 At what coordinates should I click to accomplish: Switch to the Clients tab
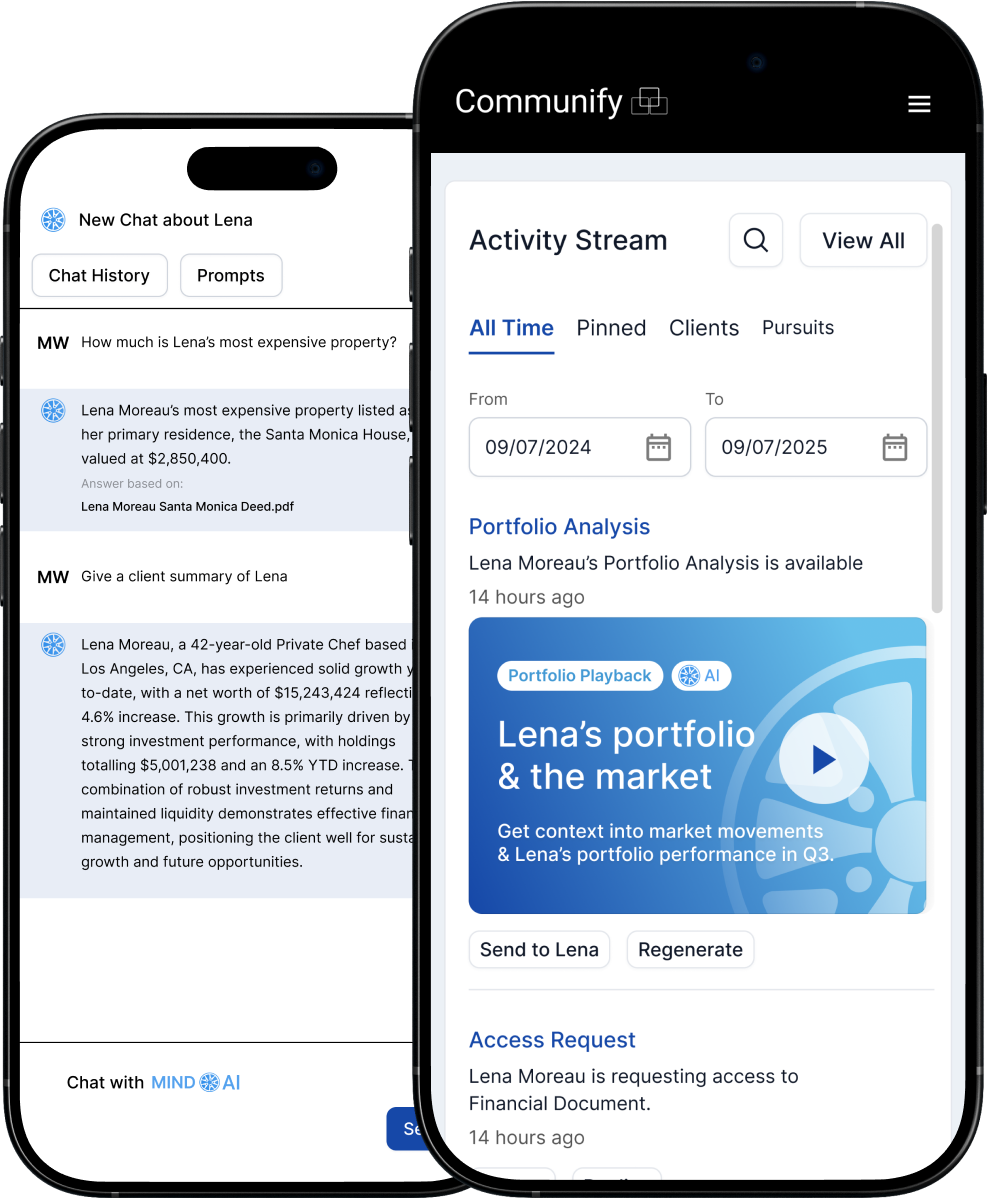click(704, 328)
